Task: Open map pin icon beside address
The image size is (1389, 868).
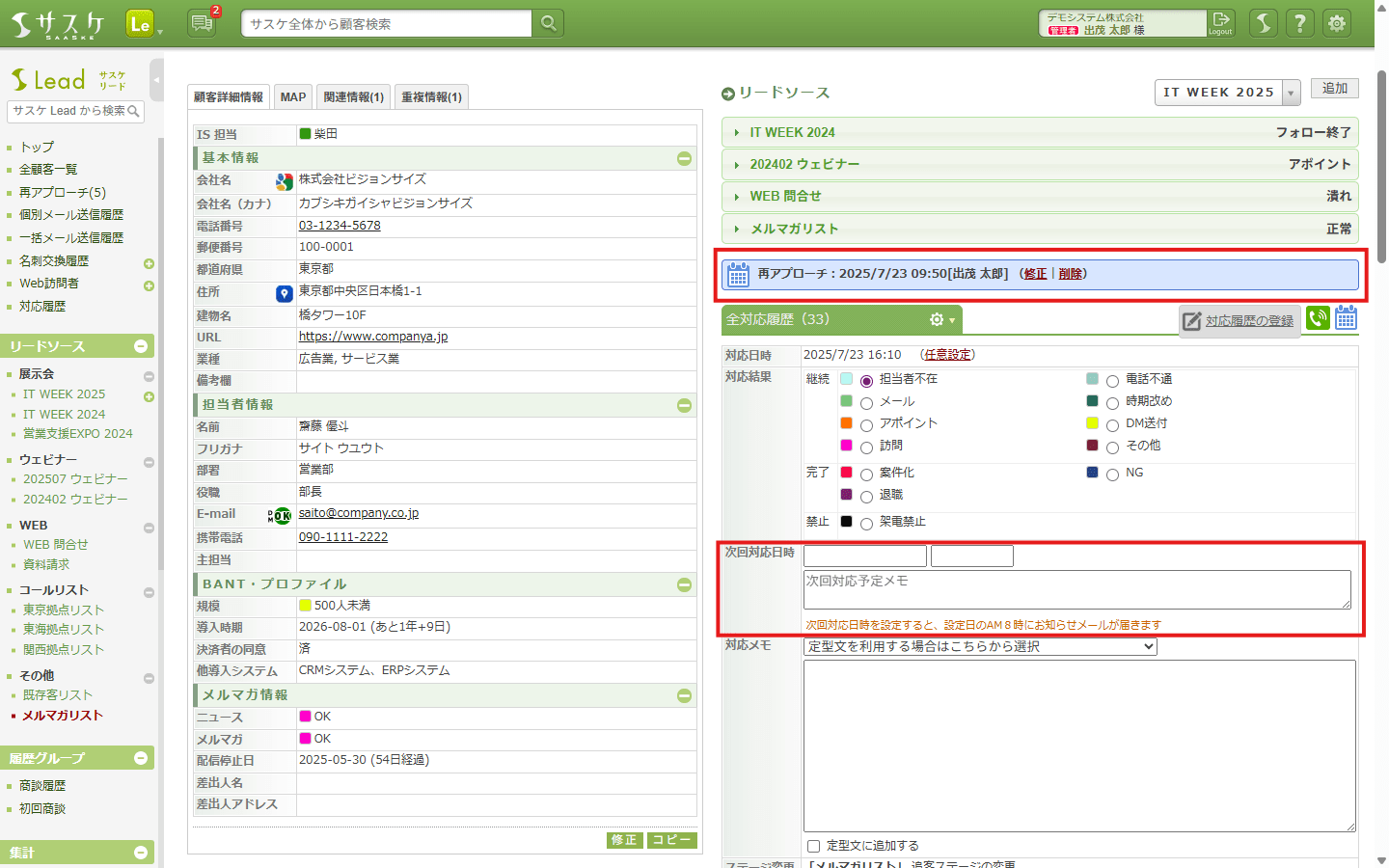Action: tap(284, 293)
